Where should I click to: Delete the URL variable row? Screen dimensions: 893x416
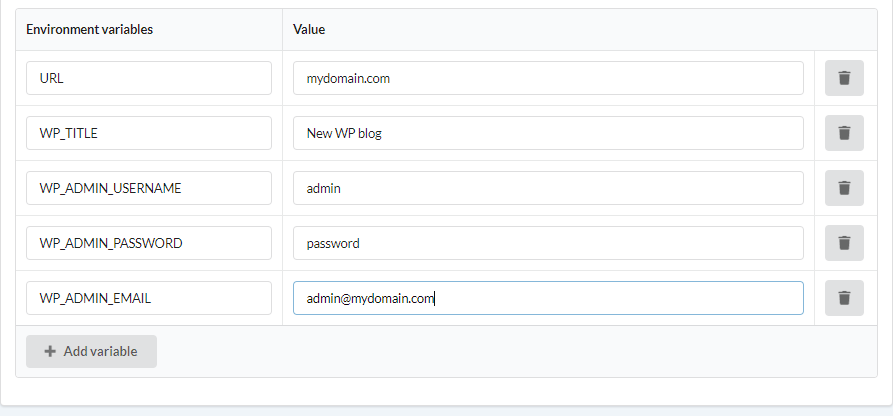pos(844,78)
